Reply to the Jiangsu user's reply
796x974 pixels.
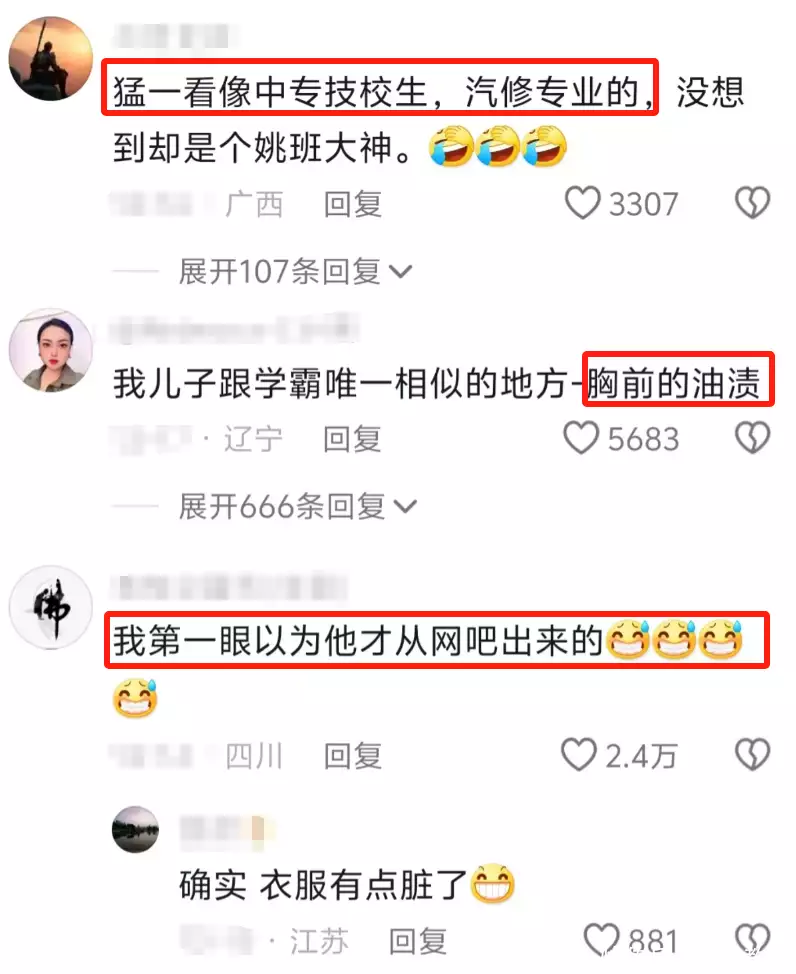[418, 941]
